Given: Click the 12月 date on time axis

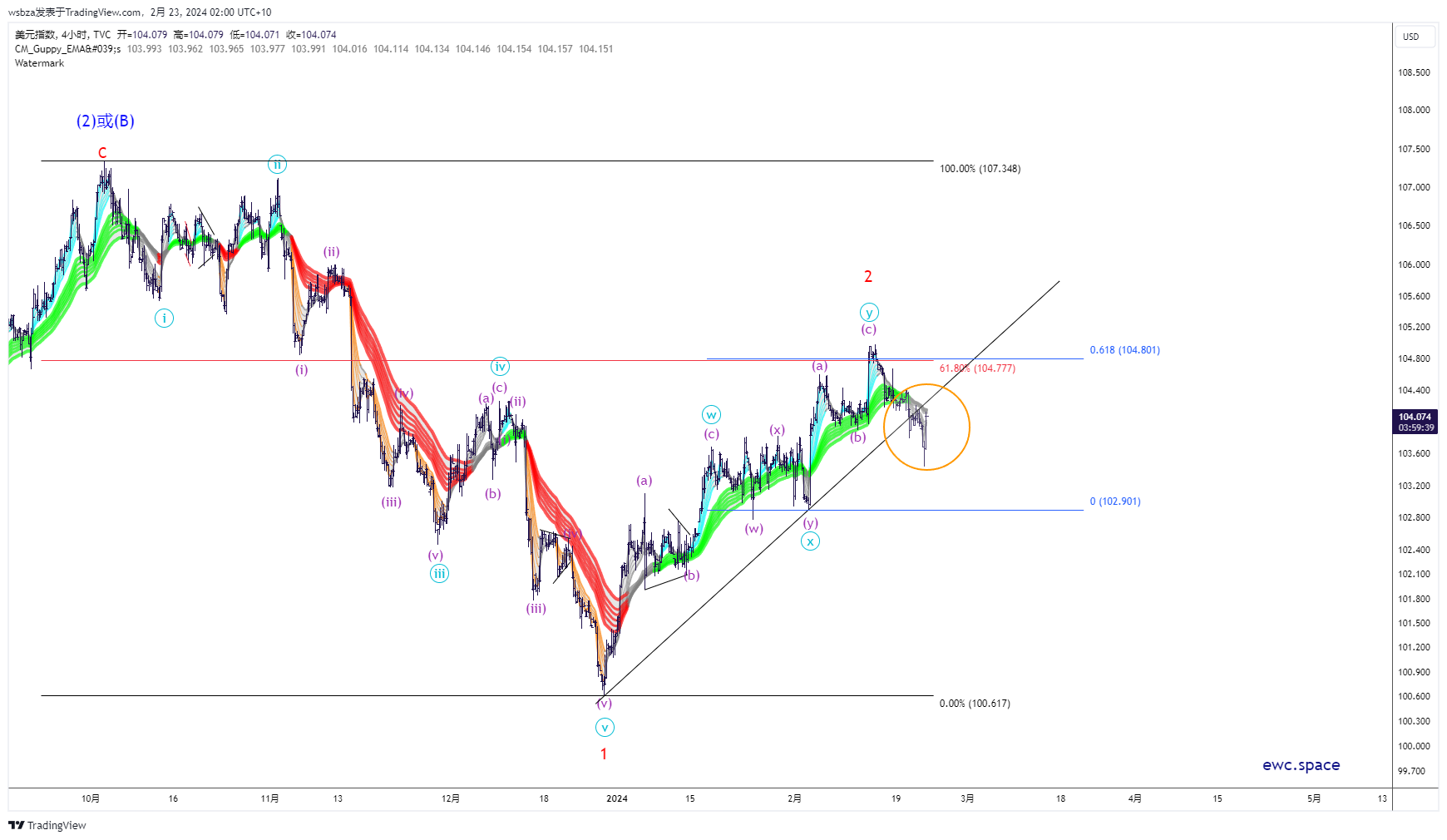Looking at the screenshot, I should [x=451, y=798].
